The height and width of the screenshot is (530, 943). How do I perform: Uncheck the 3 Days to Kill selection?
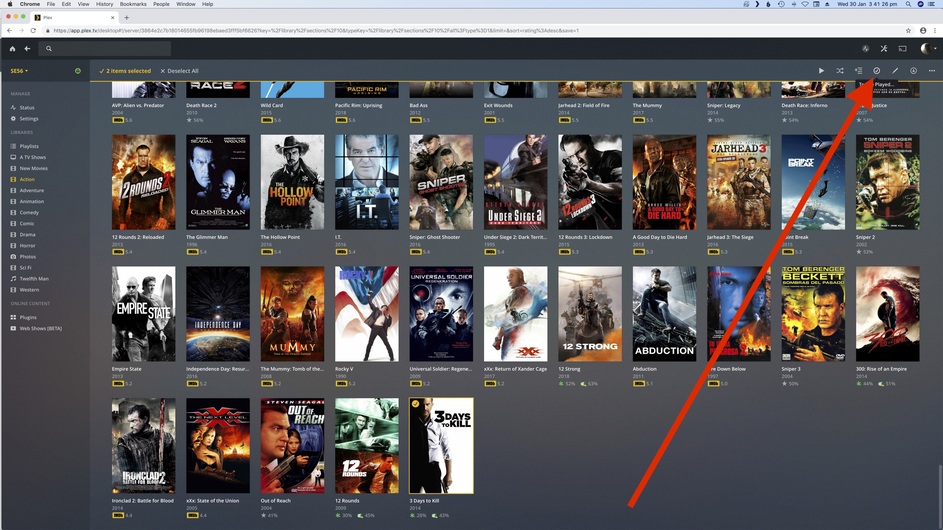(415, 404)
